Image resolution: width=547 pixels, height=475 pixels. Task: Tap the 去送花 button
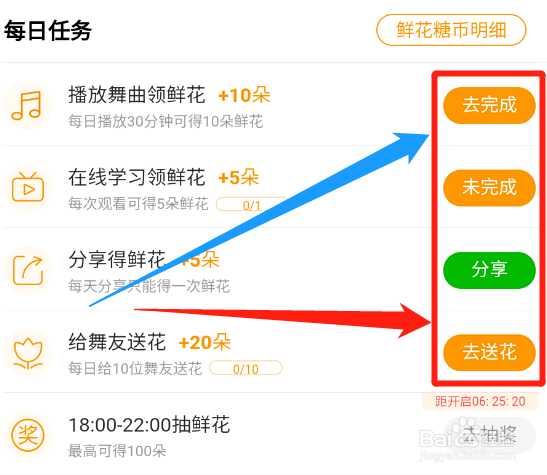[x=489, y=352]
